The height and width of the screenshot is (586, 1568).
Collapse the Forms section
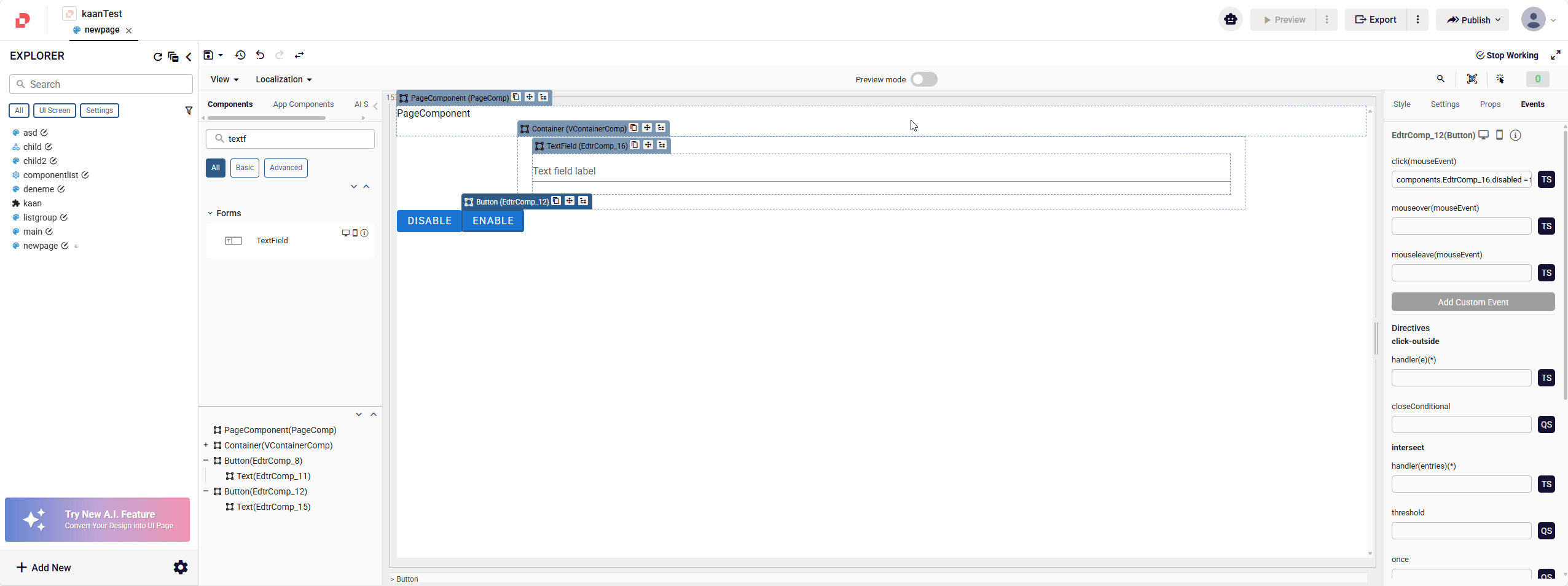pos(210,213)
